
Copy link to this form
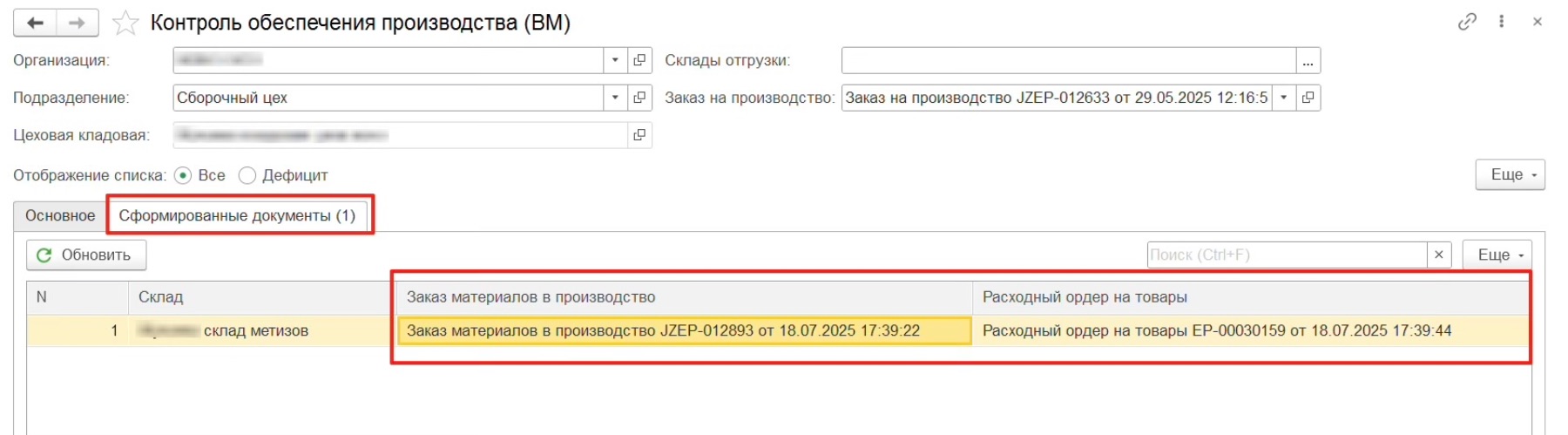(x=1467, y=22)
